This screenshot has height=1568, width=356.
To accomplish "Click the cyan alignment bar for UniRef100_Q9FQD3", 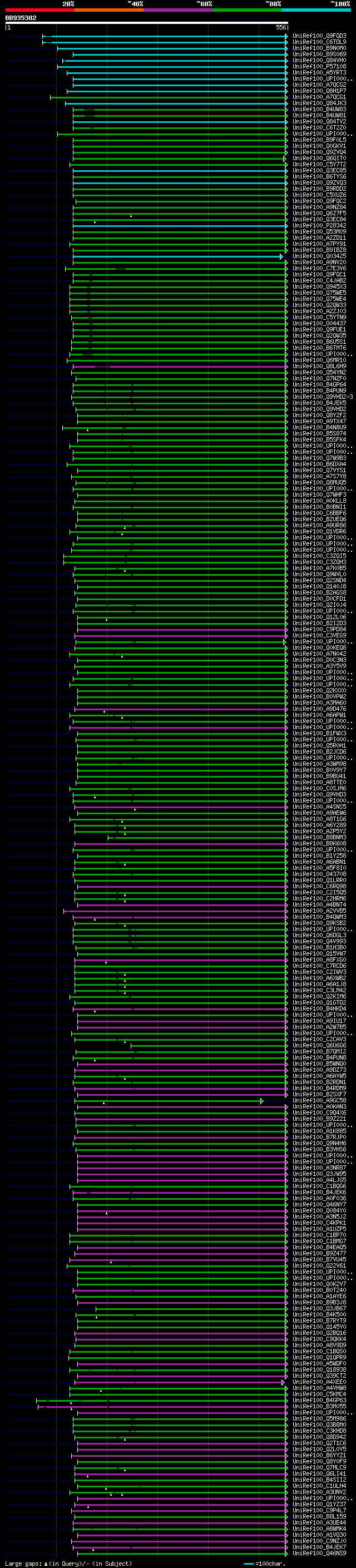I will [165, 37].
